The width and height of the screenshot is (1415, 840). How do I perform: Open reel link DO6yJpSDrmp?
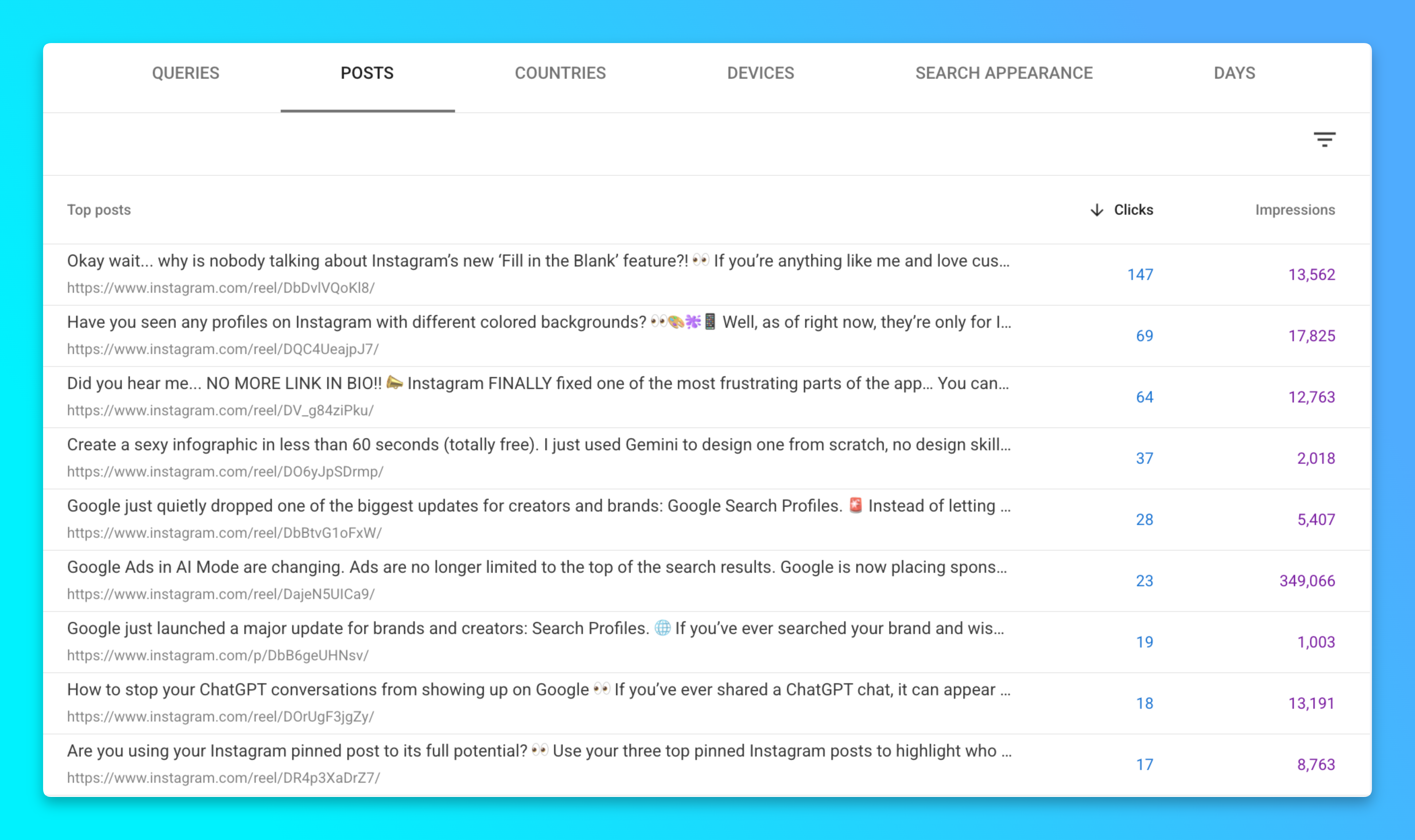[225, 471]
